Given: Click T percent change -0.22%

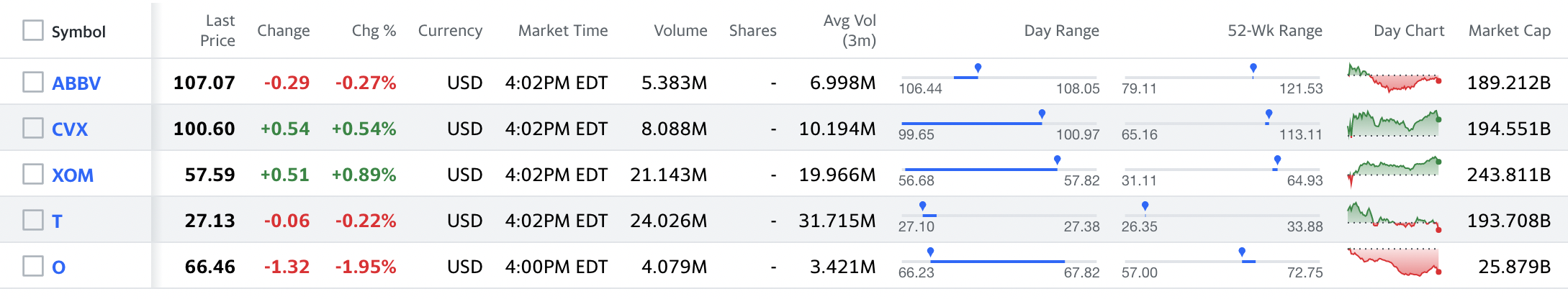Looking at the screenshot, I should point(366,221).
